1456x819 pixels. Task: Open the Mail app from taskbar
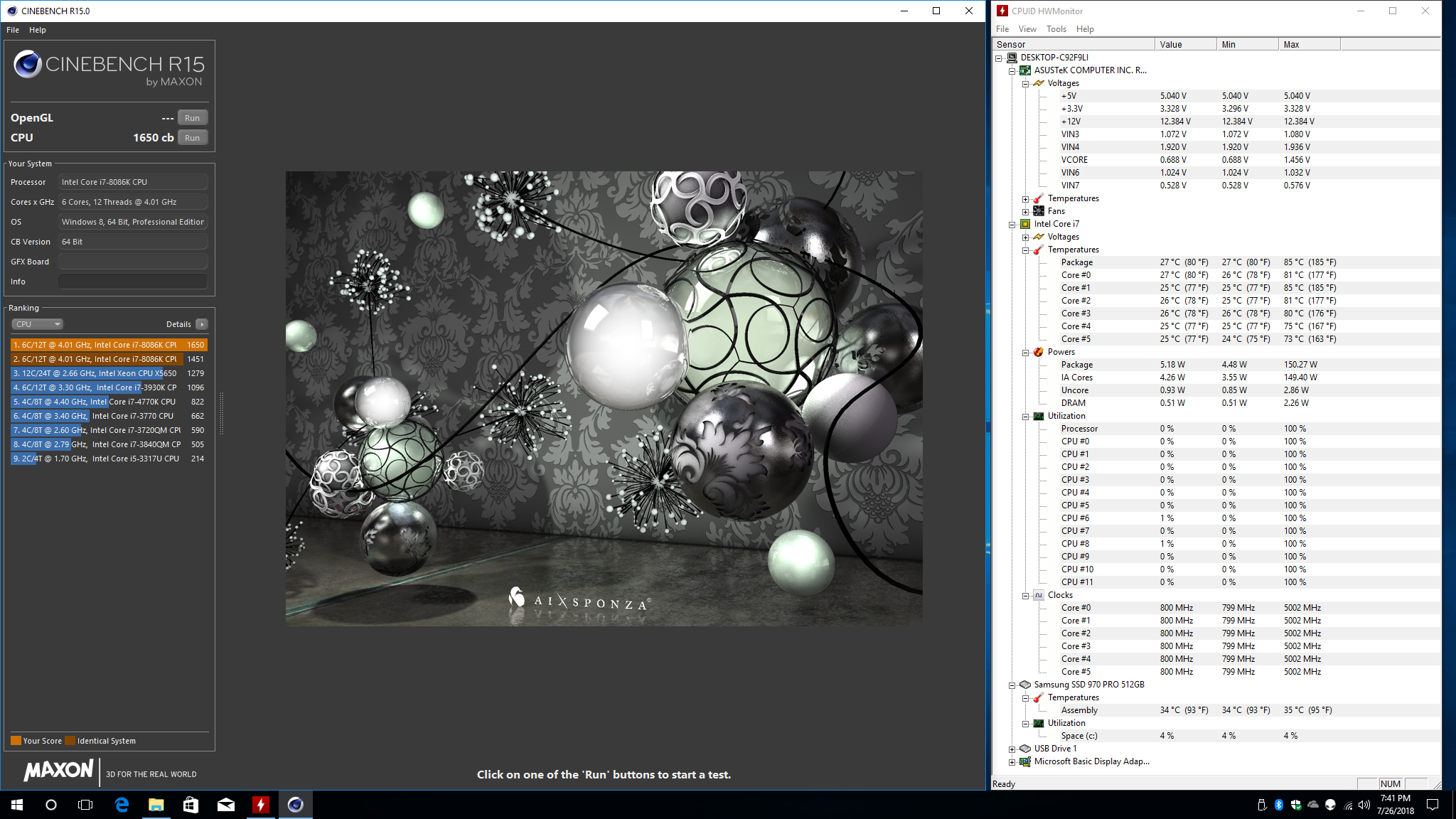pos(226,805)
